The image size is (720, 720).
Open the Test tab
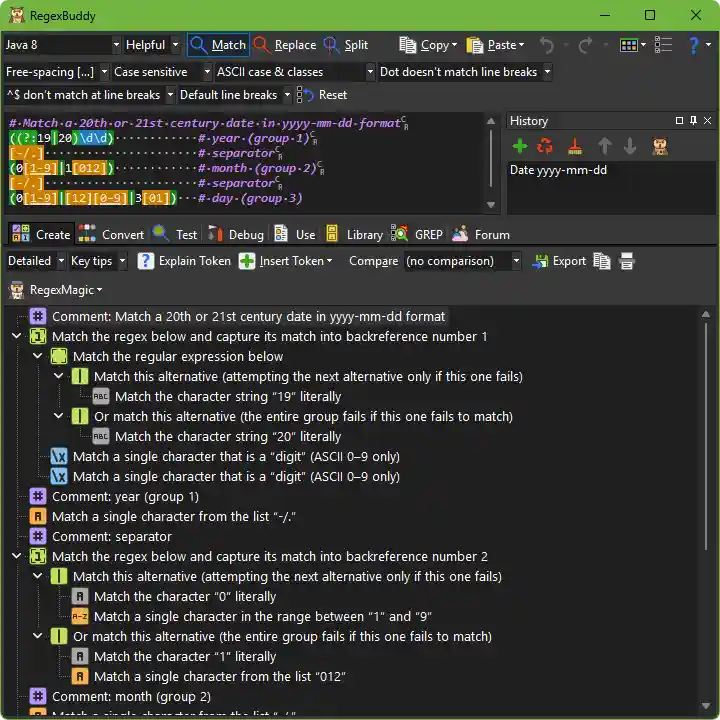(x=175, y=235)
